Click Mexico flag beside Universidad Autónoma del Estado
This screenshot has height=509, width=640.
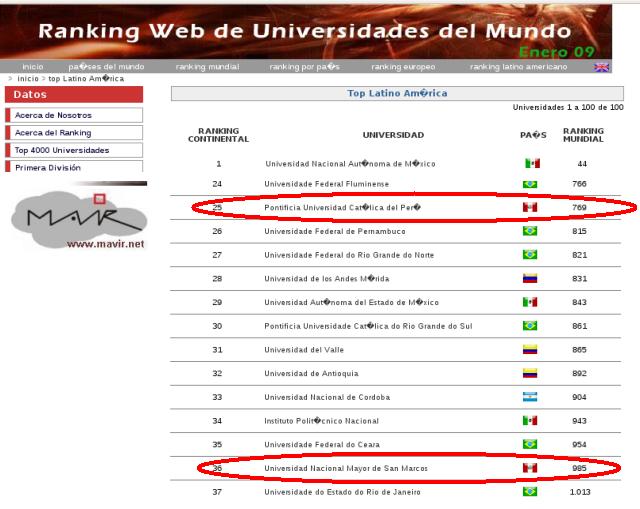point(530,302)
